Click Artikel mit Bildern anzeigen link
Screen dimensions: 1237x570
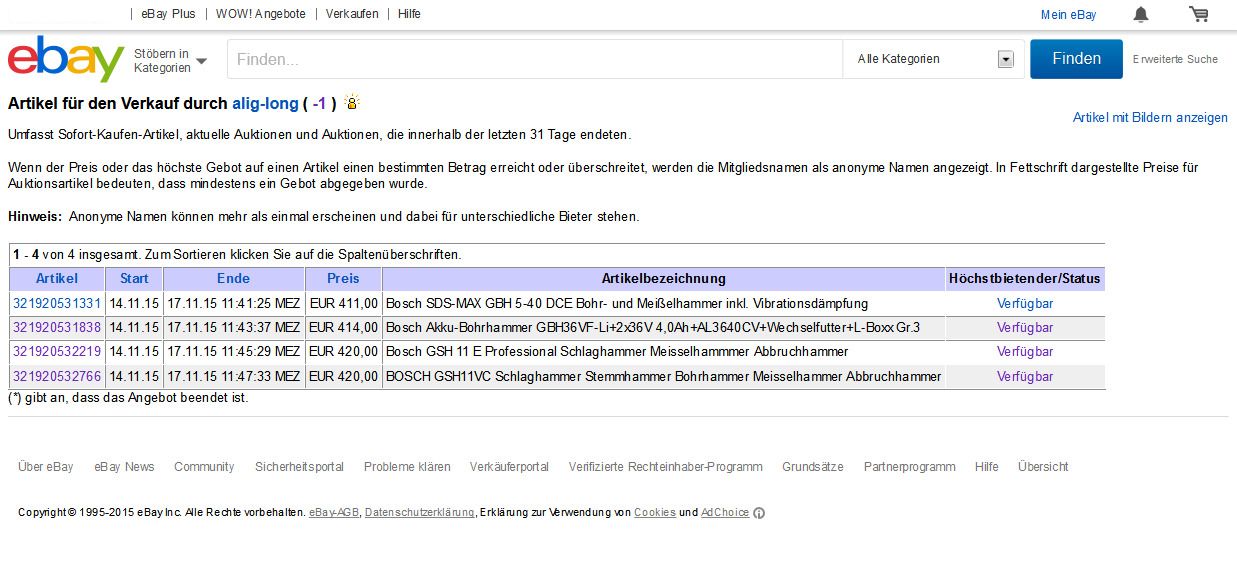tap(1150, 117)
